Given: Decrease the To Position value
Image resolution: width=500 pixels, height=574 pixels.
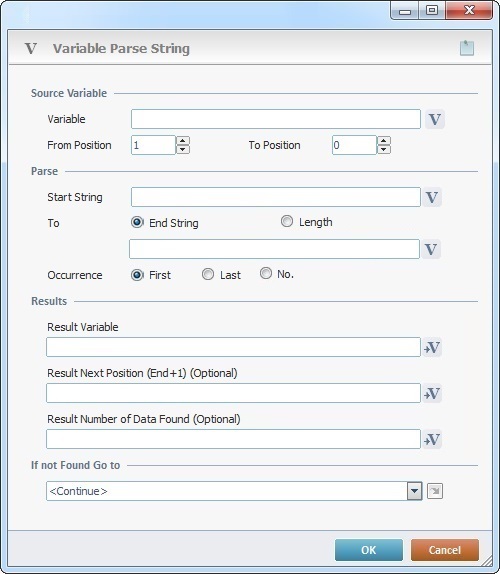Looking at the screenshot, I should tap(384, 149).
